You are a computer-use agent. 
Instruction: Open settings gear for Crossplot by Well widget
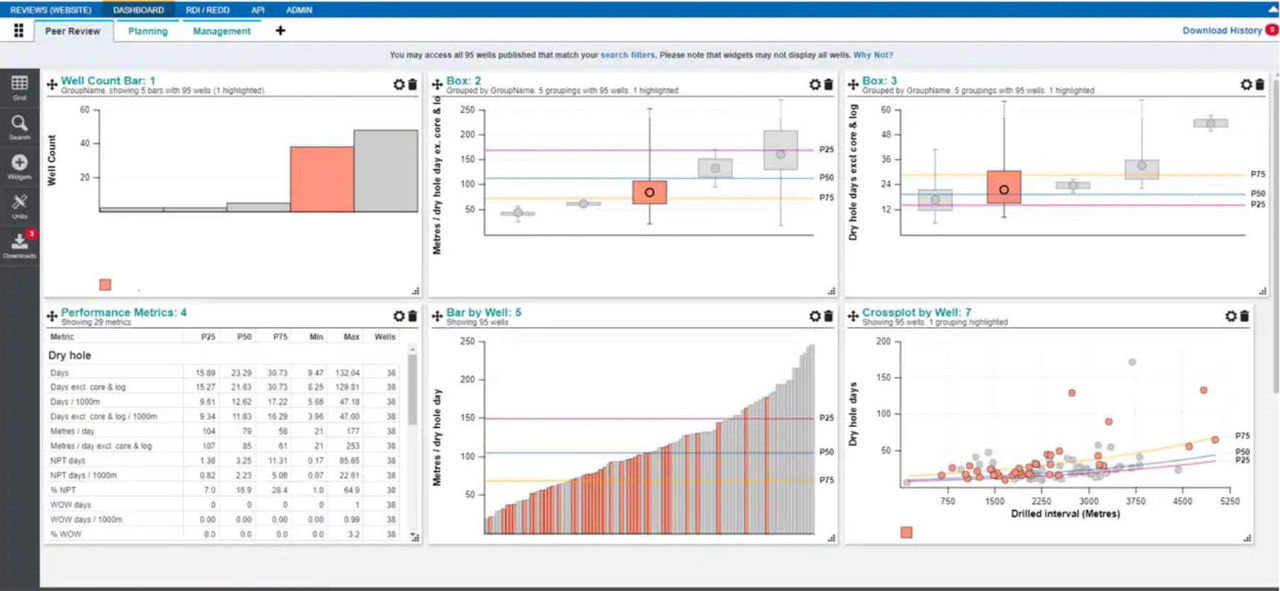point(1231,316)
